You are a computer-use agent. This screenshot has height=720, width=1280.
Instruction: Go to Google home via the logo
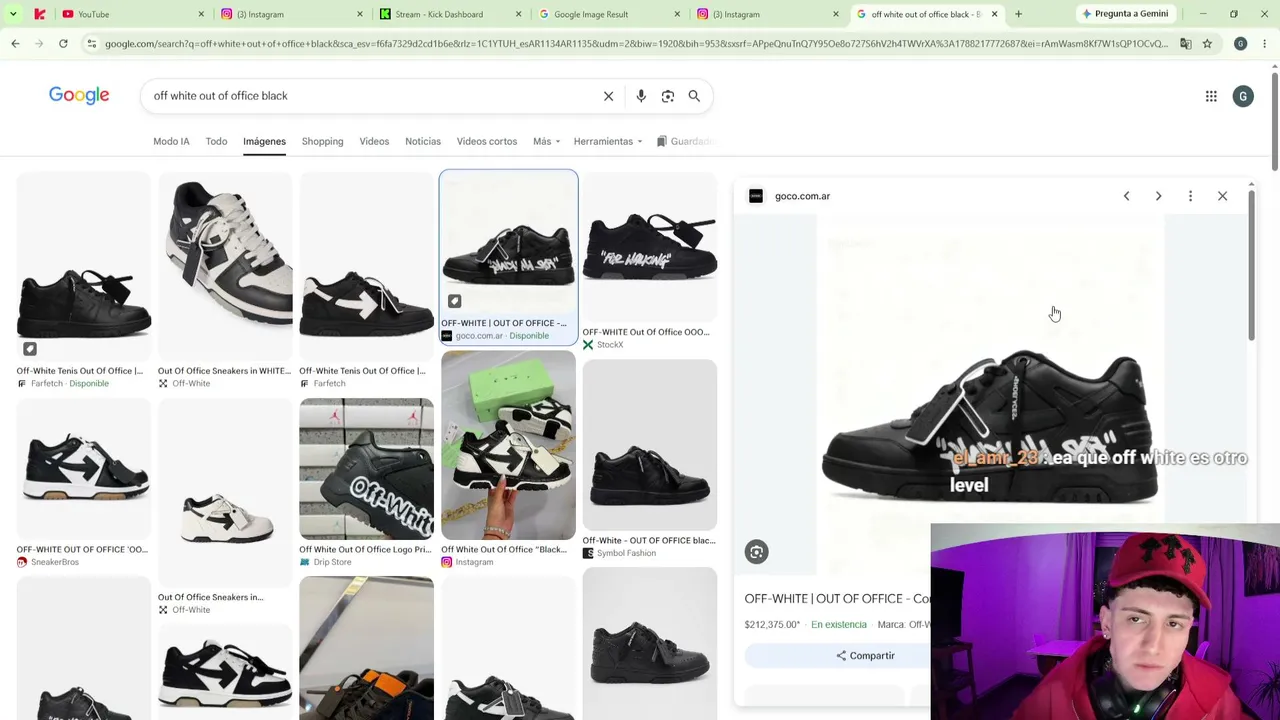click(79, 96)
